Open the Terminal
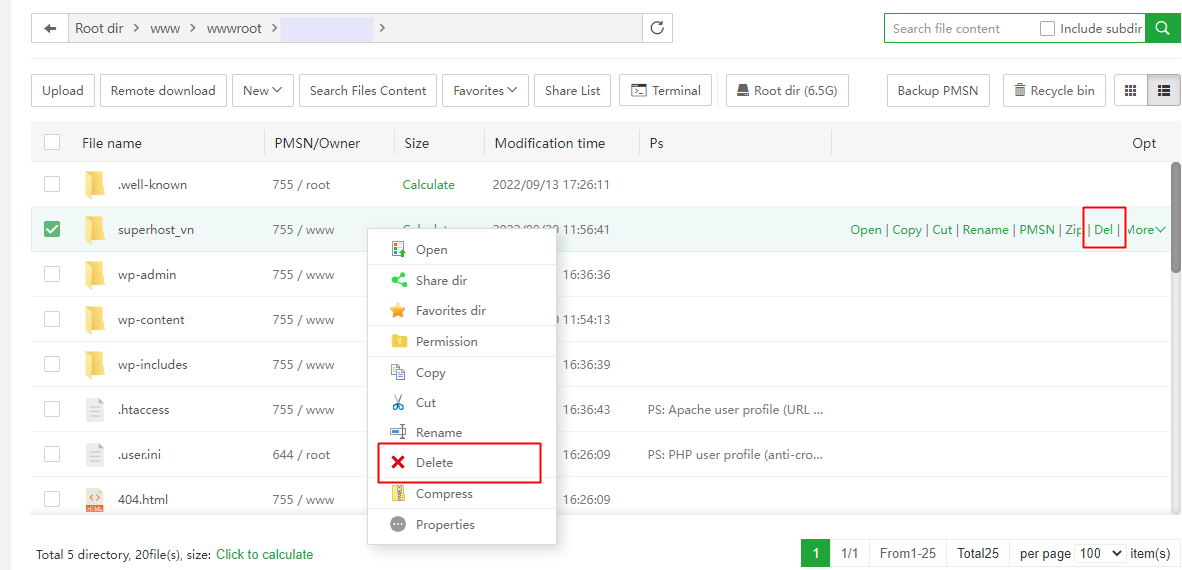 pyautogui.click(x=666, y=90)
